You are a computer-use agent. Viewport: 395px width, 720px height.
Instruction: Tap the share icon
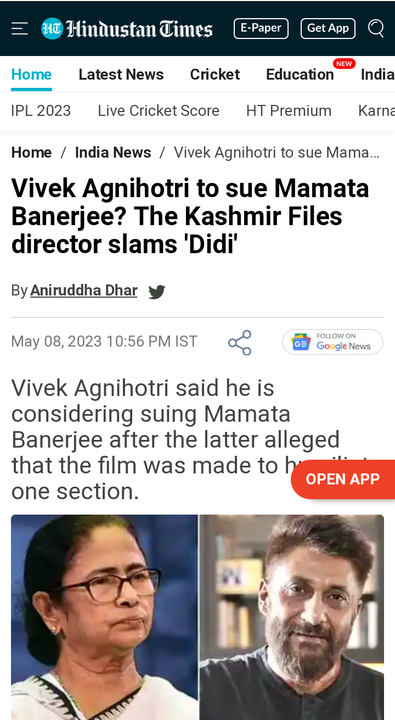tap(240, 343)
